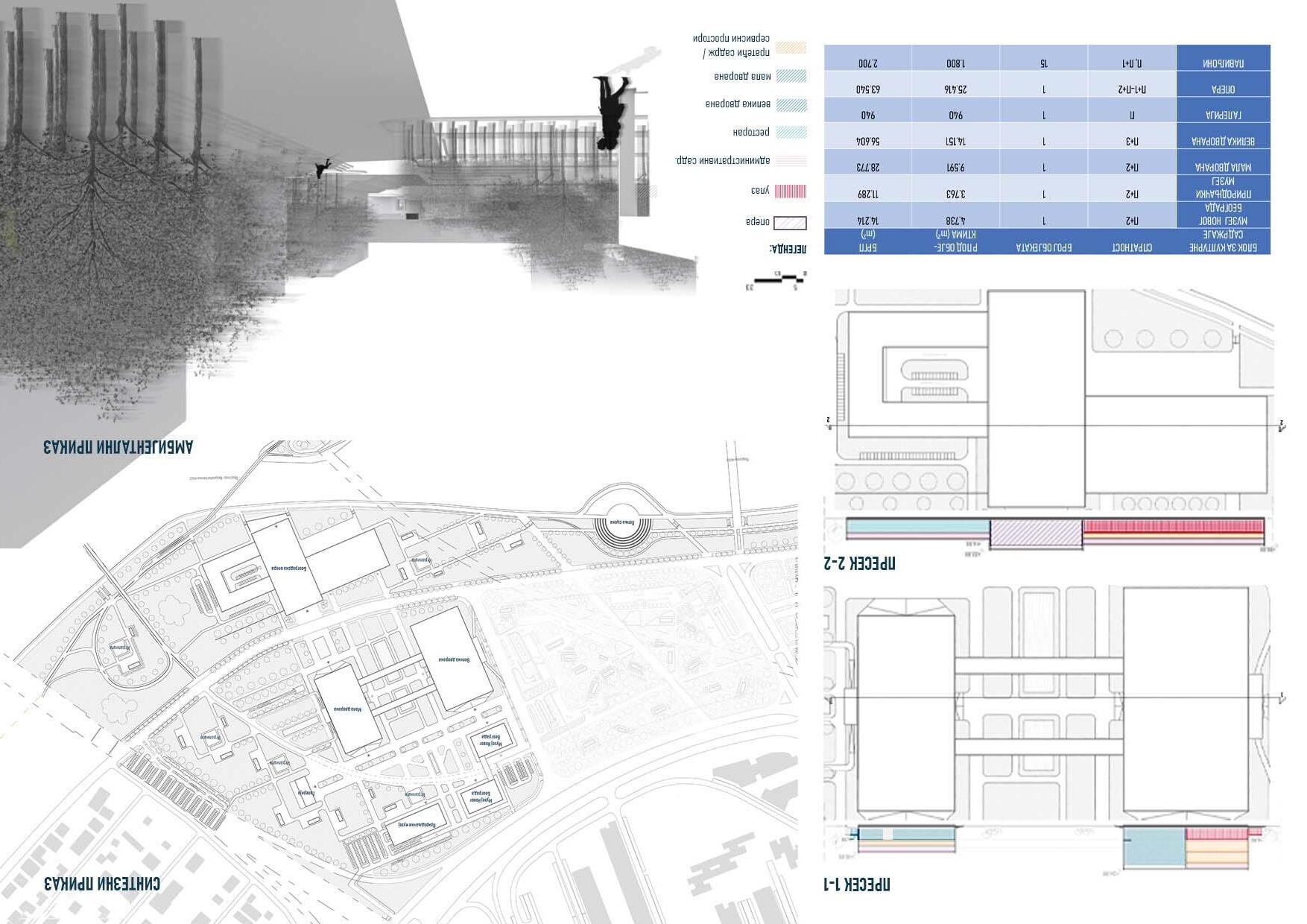Image resolution: width=1307 pixels, height=924 pixels.
Task: Click the '63.540' value in the table
Action: (868, 89)
